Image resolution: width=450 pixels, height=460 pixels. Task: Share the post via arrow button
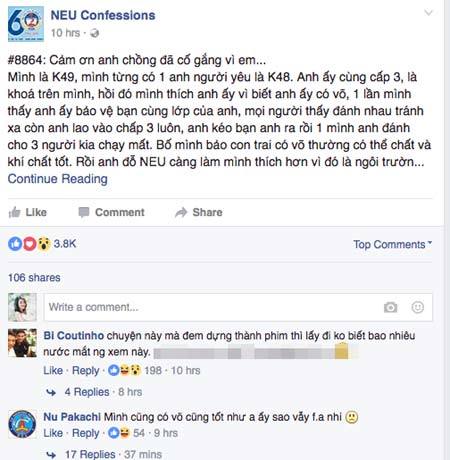tap(199, 212)
